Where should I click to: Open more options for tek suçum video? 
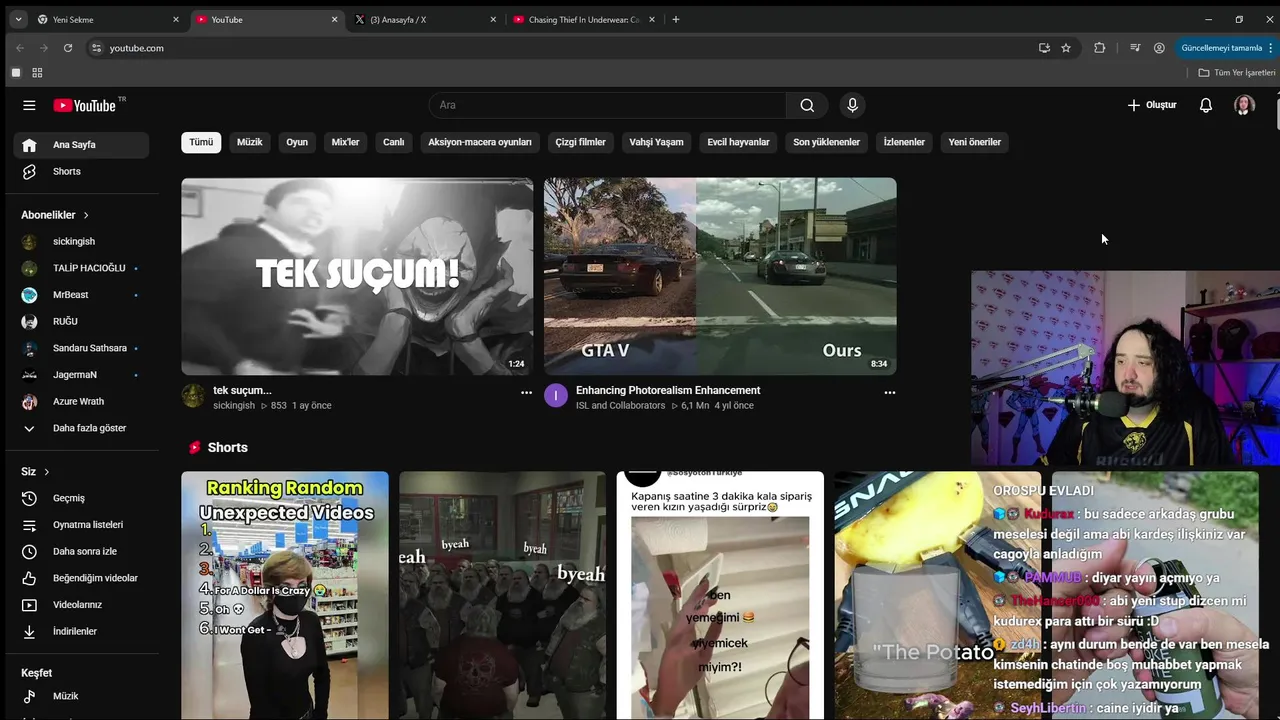pyautogui.click(x=526, y=393)
